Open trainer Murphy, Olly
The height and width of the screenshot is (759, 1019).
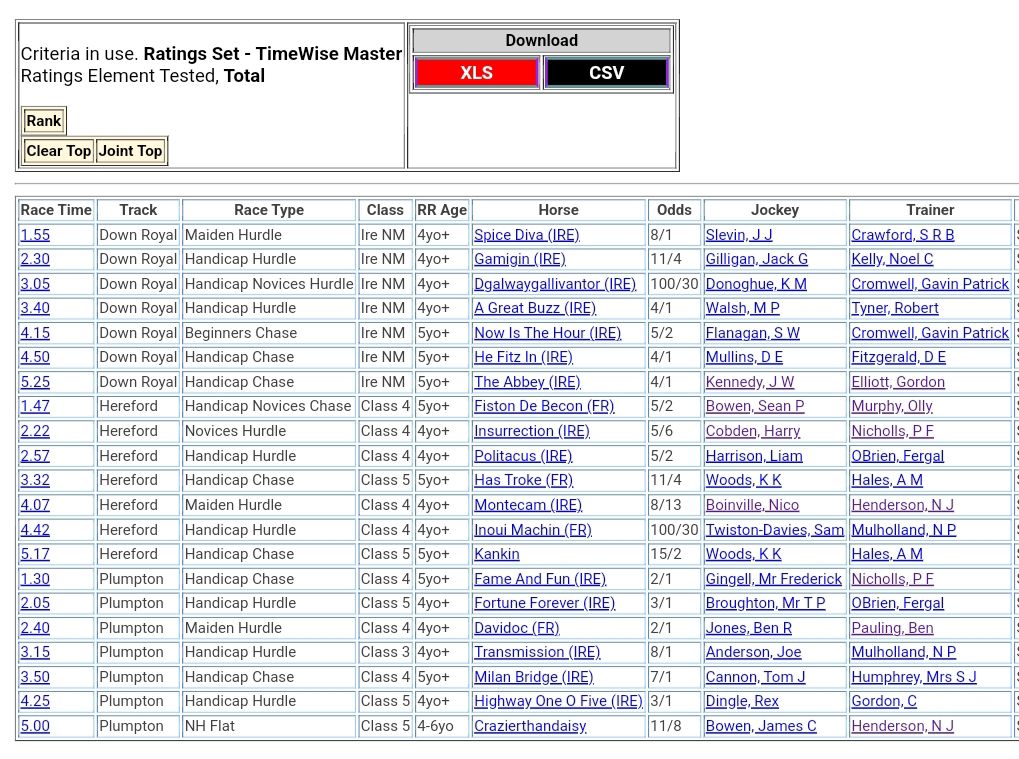(891, 406)
